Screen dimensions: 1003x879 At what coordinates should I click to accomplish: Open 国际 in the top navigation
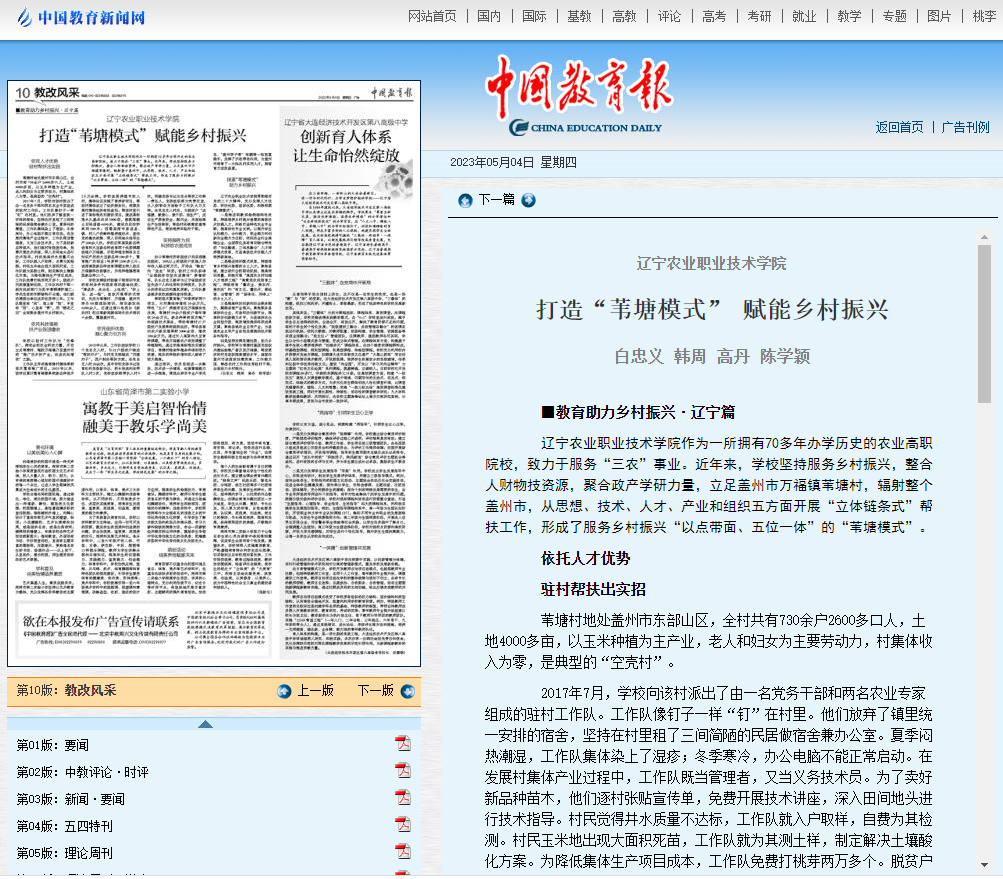(x=534, y=16)
